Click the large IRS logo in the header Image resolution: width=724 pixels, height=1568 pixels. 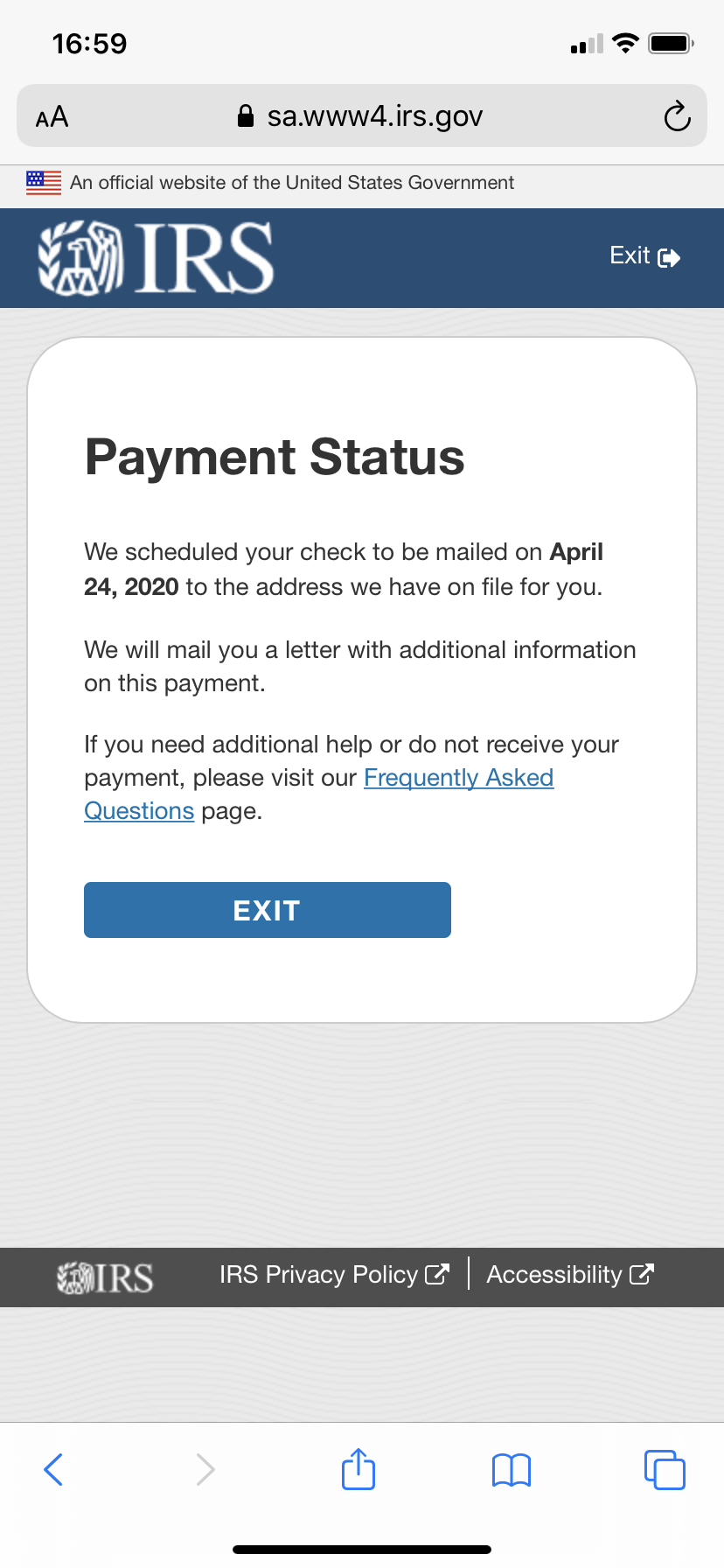[x=156, y=257]
